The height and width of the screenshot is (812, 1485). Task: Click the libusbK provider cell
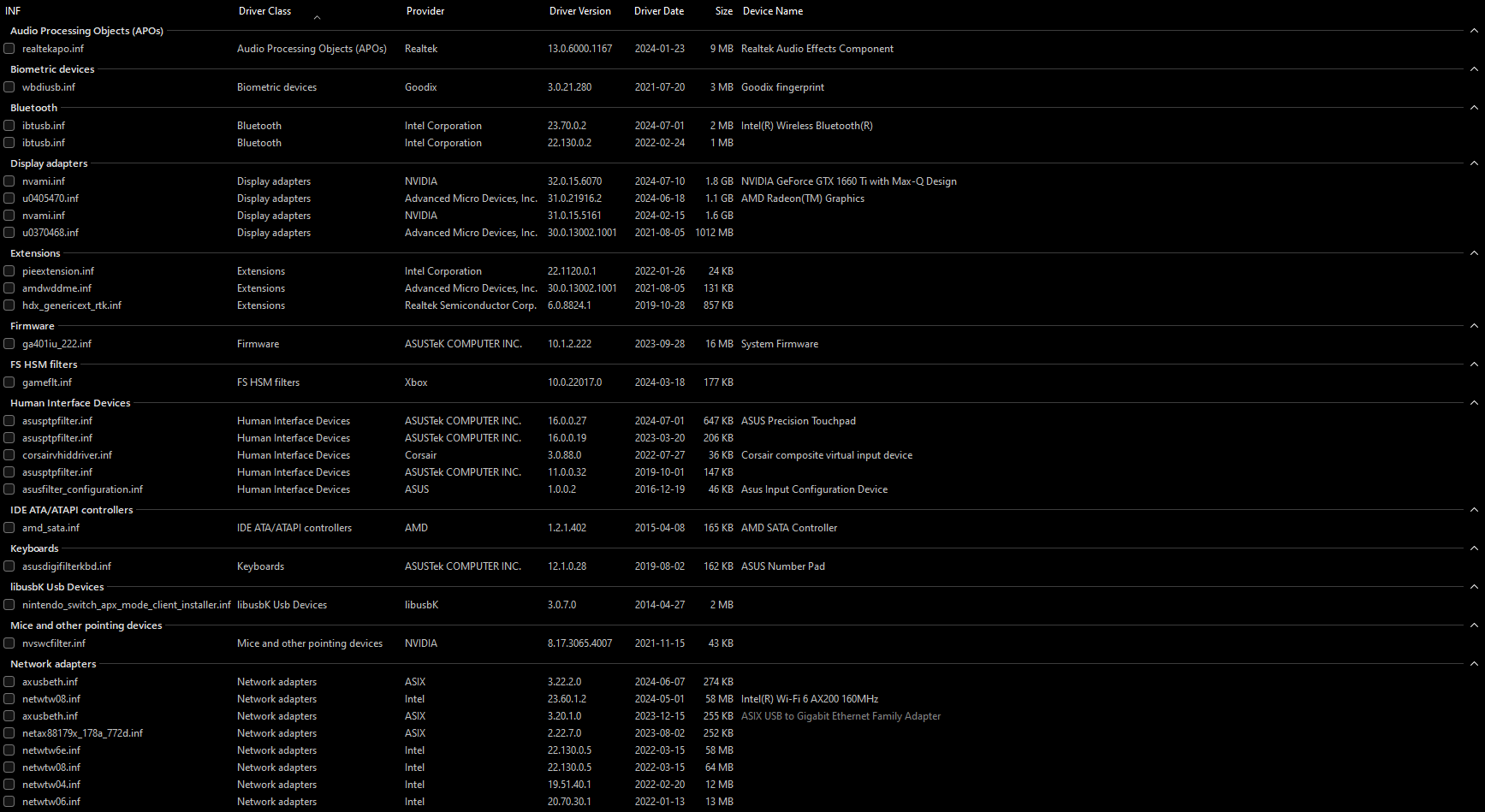(x=422, y=605)
